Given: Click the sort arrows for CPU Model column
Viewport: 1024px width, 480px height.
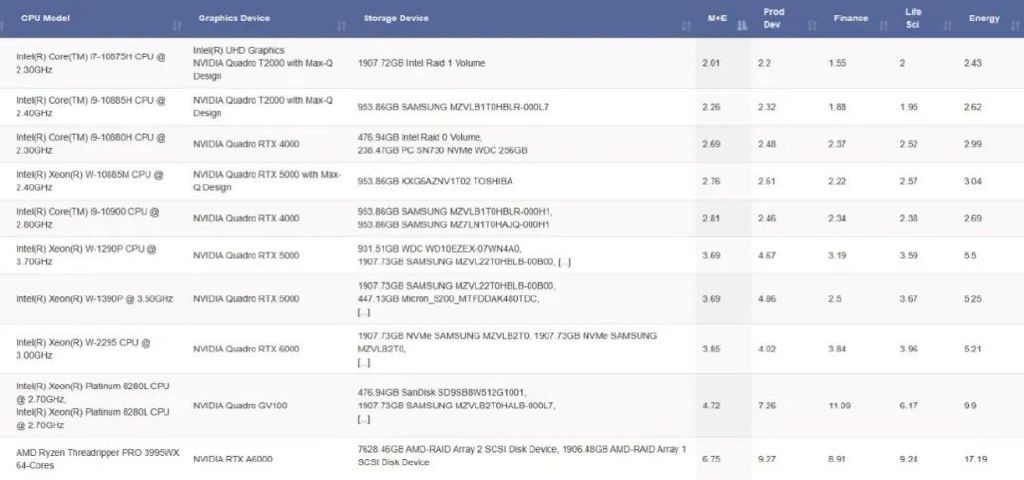Looking at the screenshot, I should click(177, 26).
